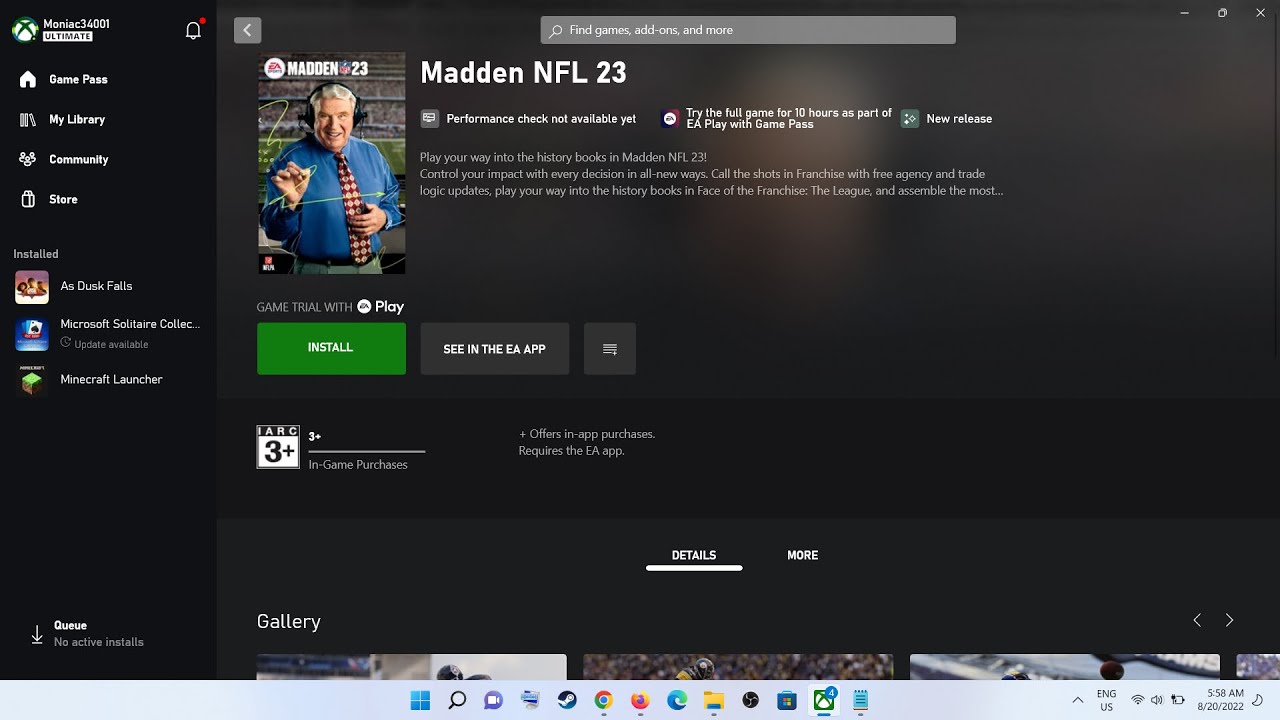
Task: Open the third gallery screenshot
Action: (1065, 667)
